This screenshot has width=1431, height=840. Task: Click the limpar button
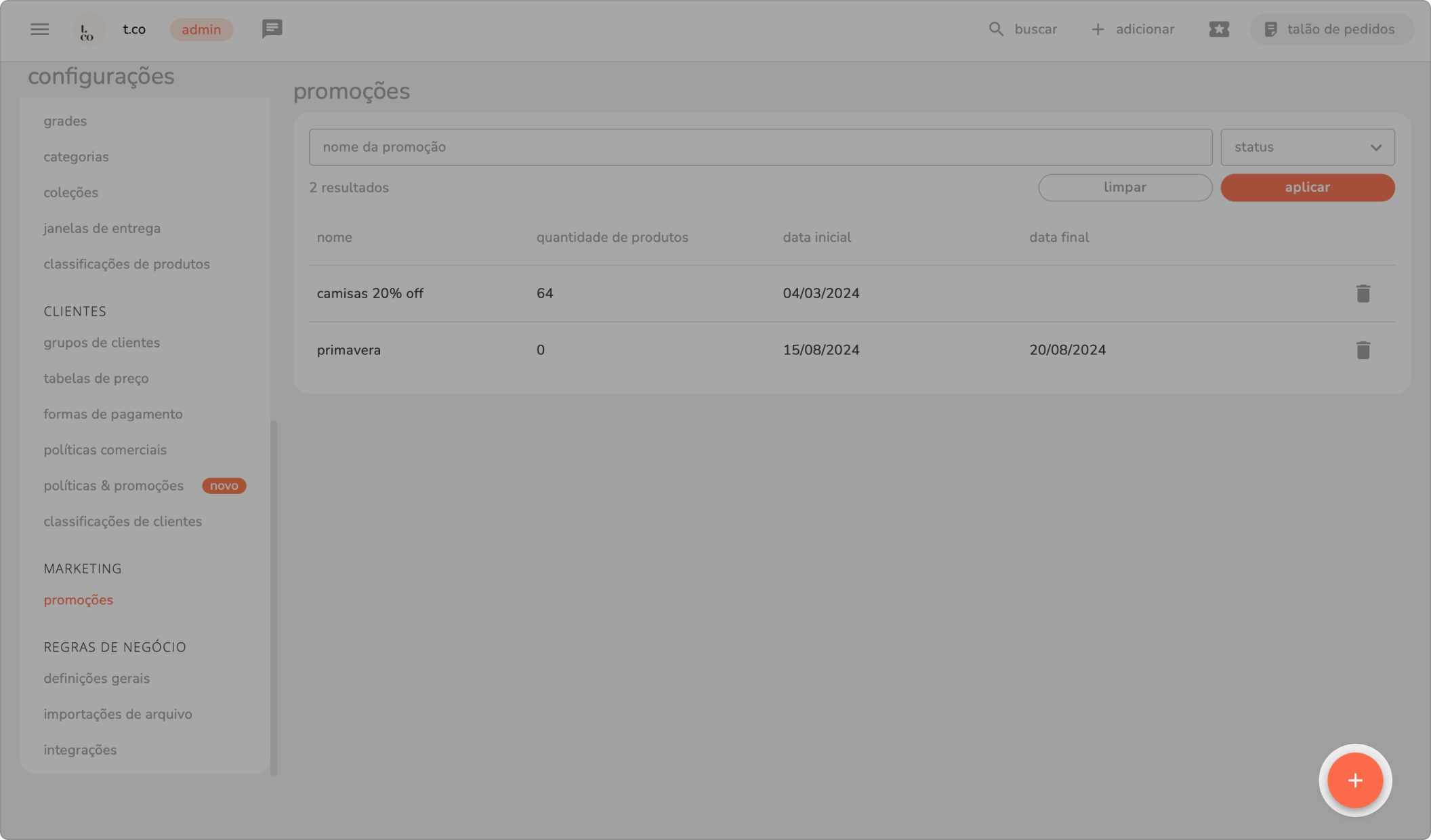click(x=1125, y=188)
